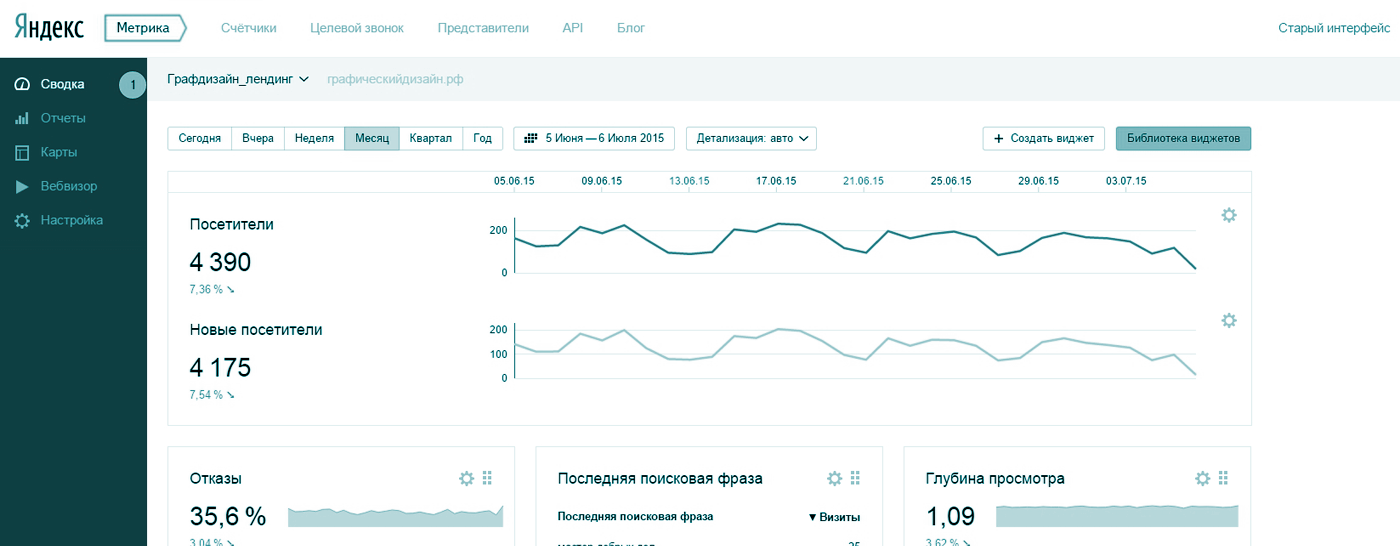Select the Сегодня period option

tap(200, 138)
